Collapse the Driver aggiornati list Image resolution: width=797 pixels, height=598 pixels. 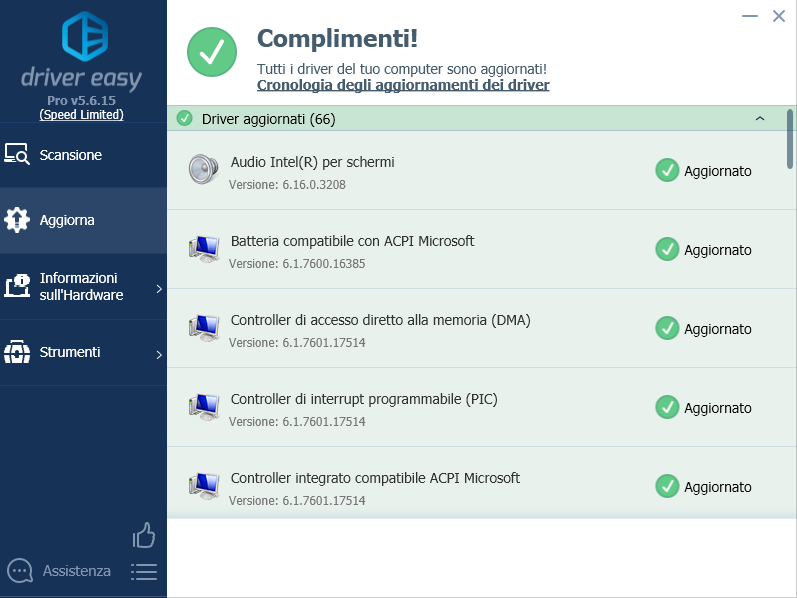(x=760, y=118)
